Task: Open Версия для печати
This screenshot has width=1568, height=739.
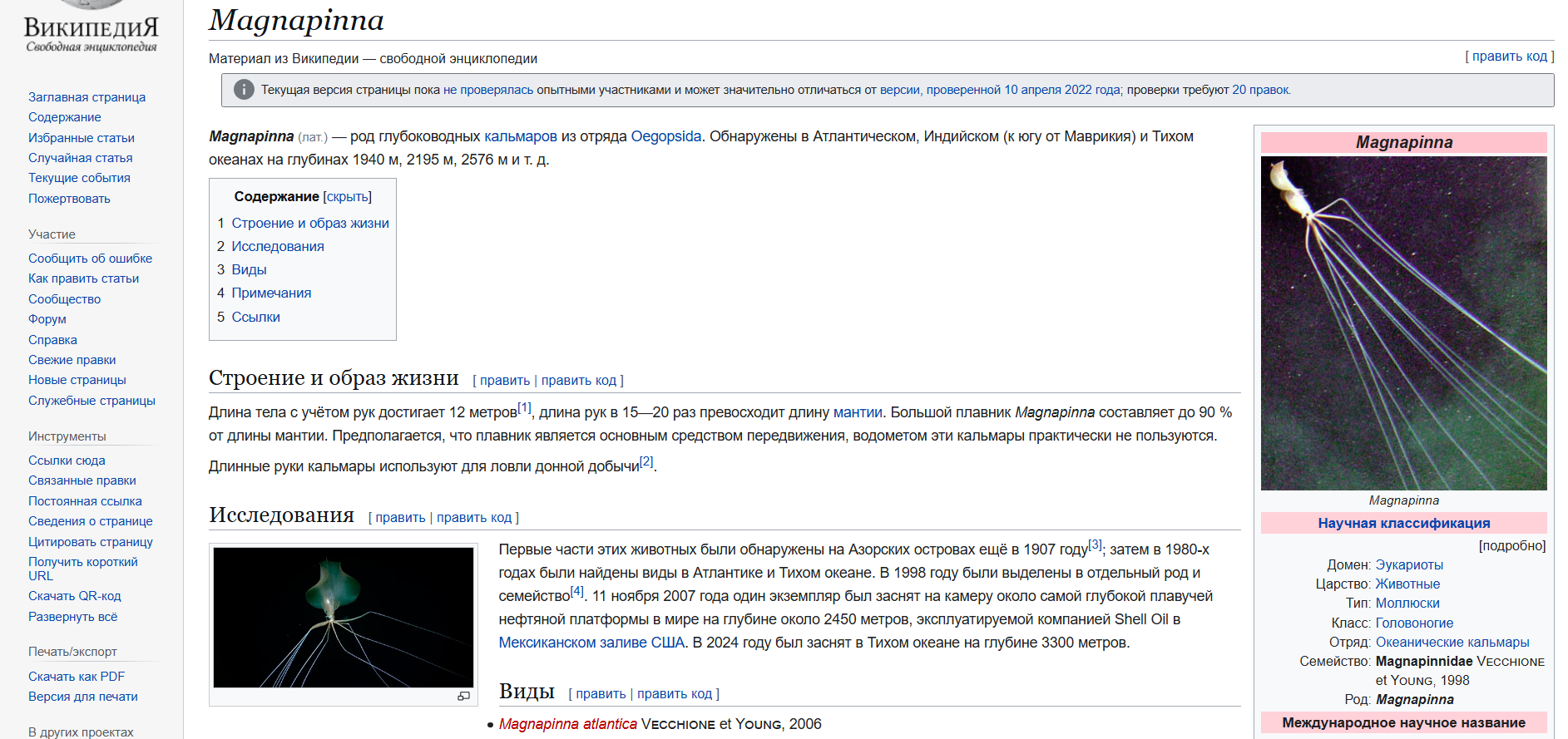Action: point(83,697)
